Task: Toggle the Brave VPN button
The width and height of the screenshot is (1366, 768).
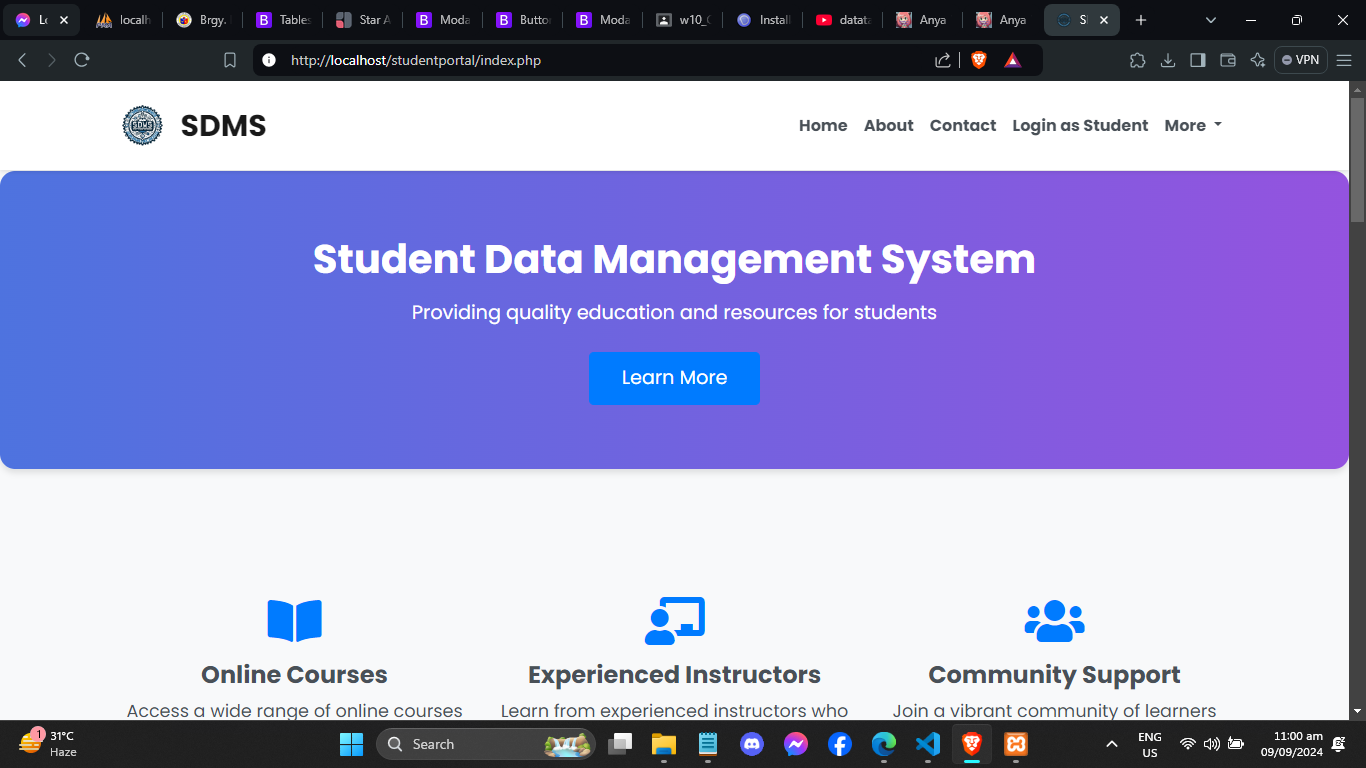Action: click(1300, 60)
